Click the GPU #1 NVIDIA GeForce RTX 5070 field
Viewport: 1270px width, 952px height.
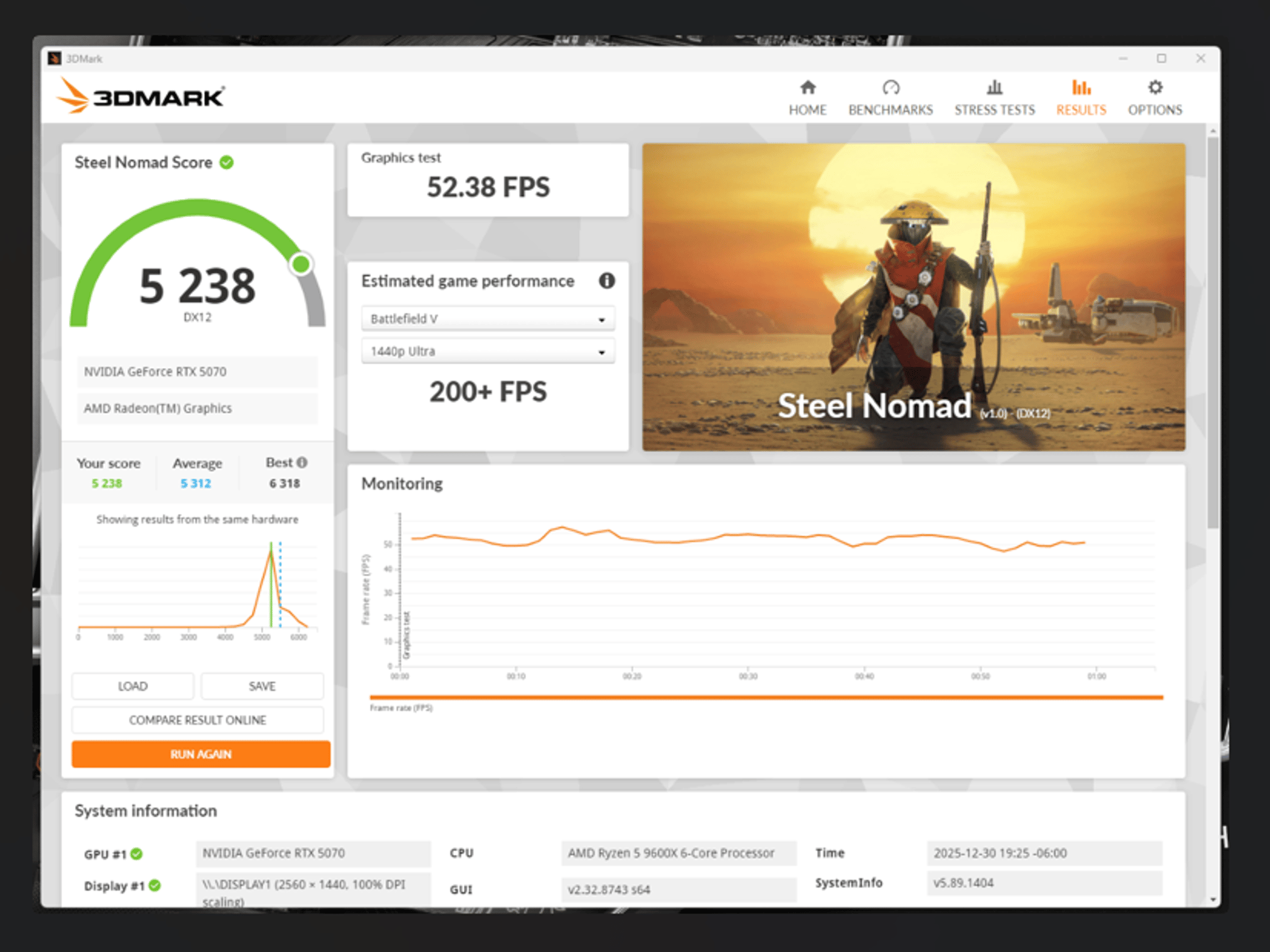point(313,853)
